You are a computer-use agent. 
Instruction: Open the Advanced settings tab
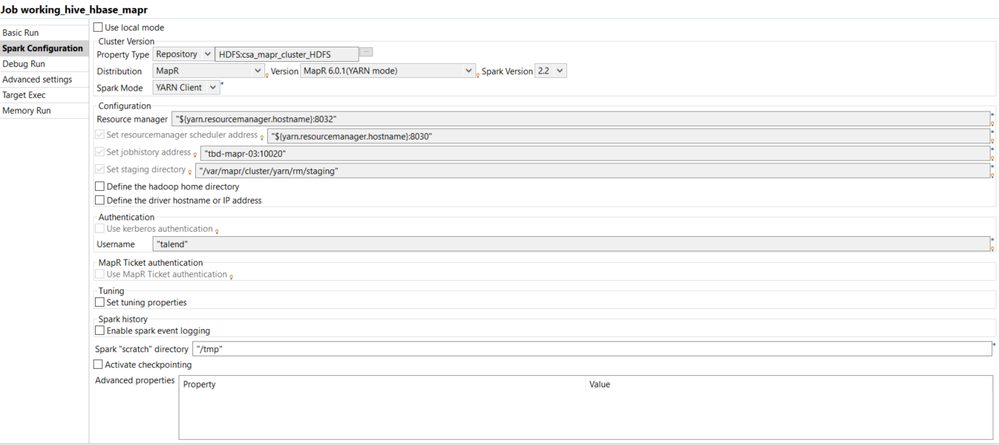(44, 79)
